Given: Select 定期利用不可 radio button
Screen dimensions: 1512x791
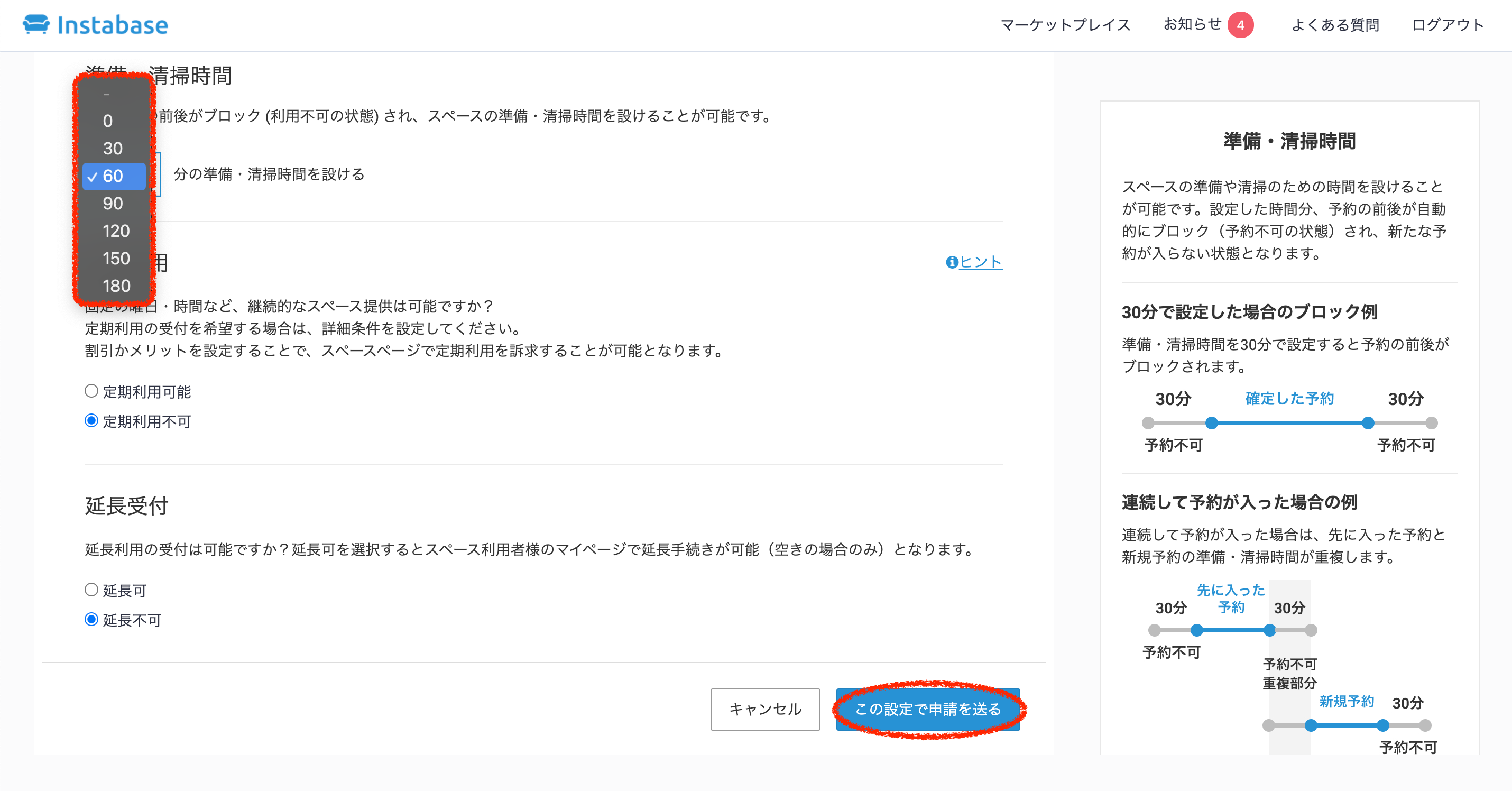Looking at the screenshot, I should click(x=91, y=420).
